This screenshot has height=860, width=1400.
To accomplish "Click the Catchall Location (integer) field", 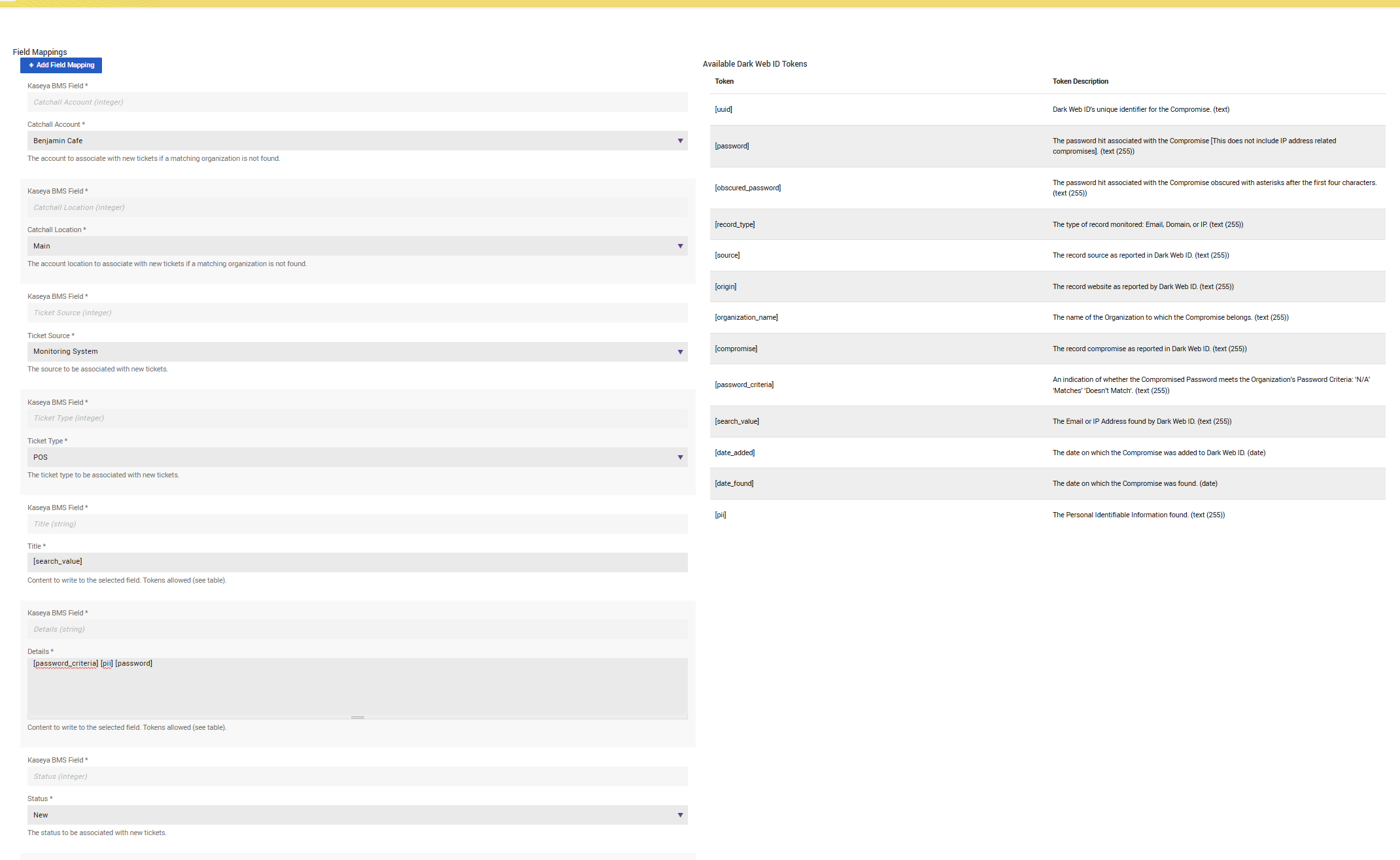I will (x=357, y=207).
